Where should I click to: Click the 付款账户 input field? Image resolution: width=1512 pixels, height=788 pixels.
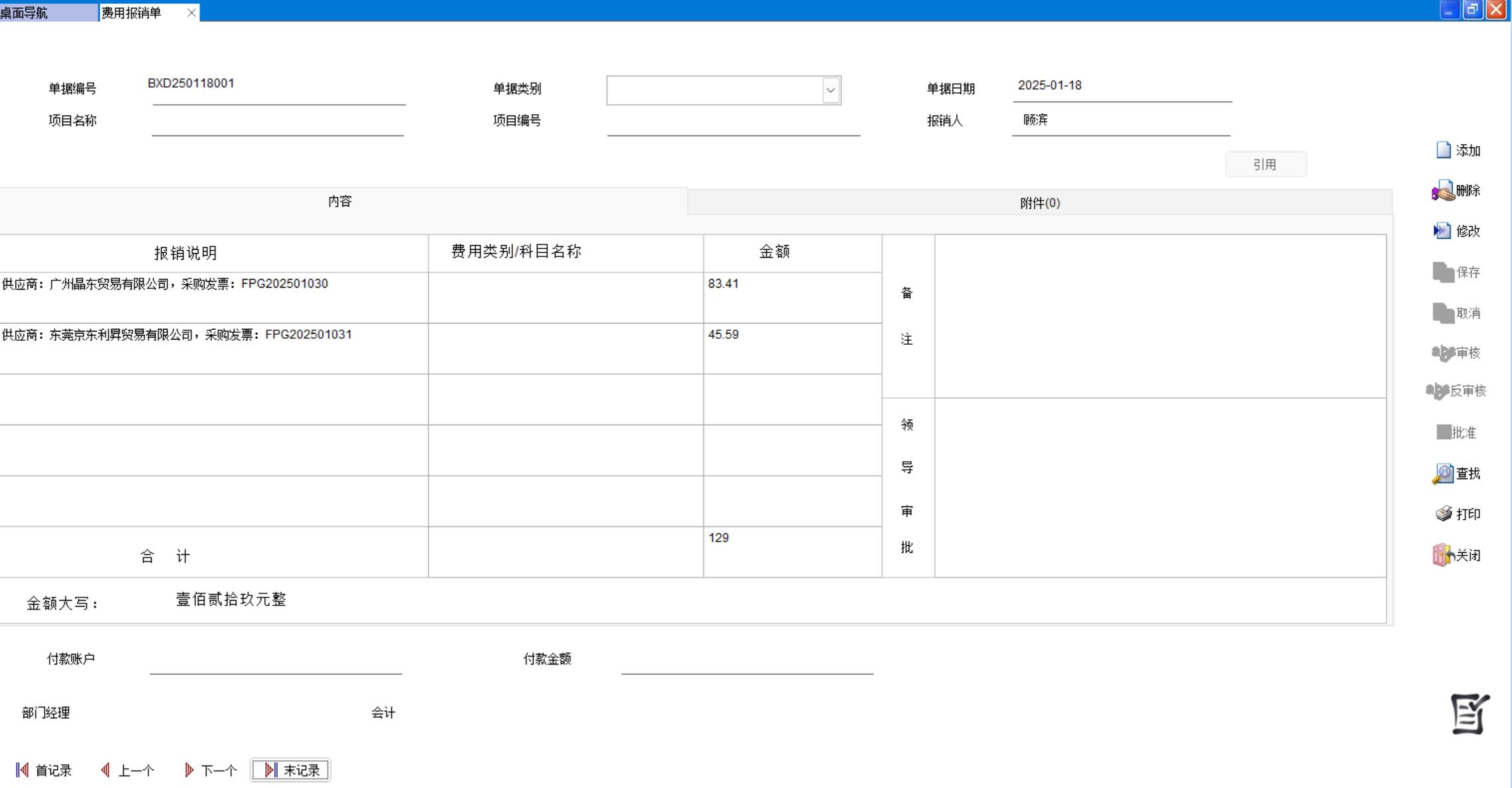275,661
